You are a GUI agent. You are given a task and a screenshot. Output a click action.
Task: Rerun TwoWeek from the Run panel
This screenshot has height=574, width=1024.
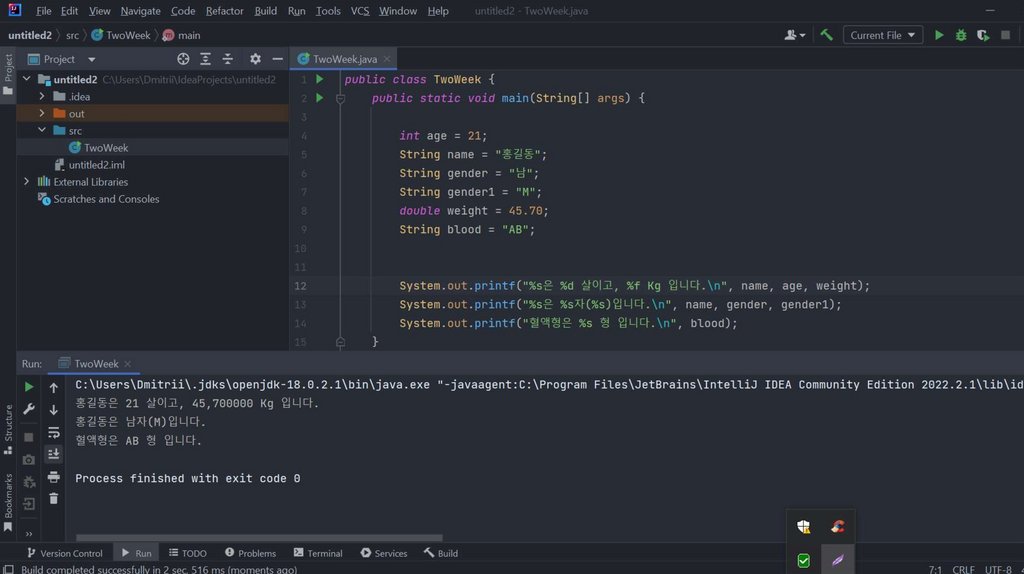point(29,387)
